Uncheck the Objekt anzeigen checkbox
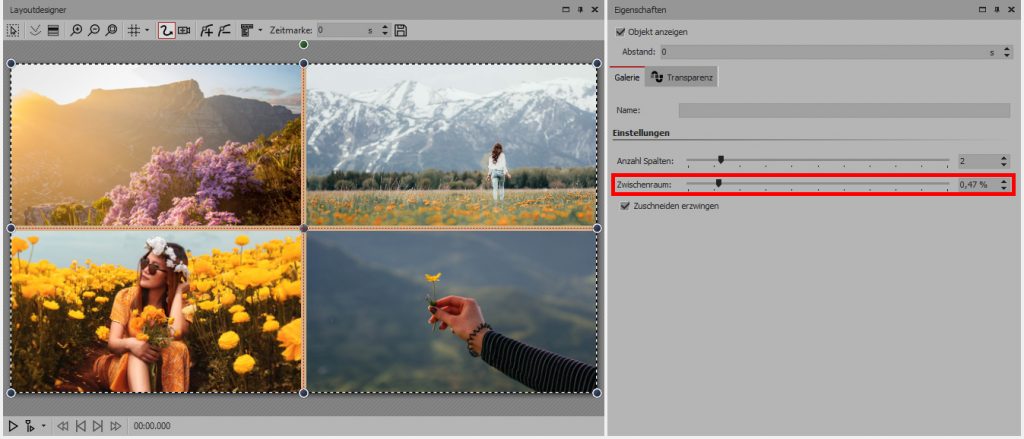Image resolution: width=1024 pixels, height=439 pixels. pyautogui.click(x=621, y=32)
